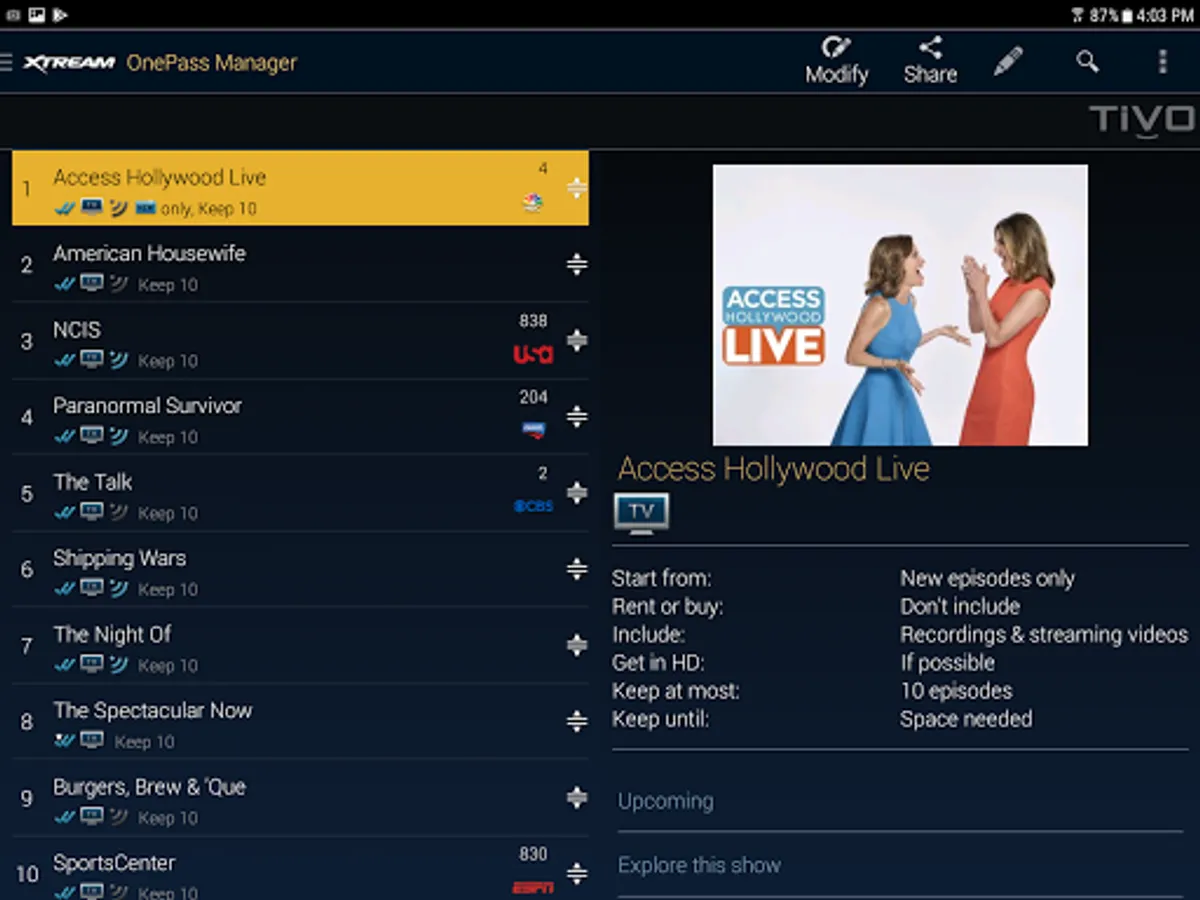The width and height of the screenshot is (1200, 900).
Task: Tap the 'New episodes only' value
Action: pos(987,578)
